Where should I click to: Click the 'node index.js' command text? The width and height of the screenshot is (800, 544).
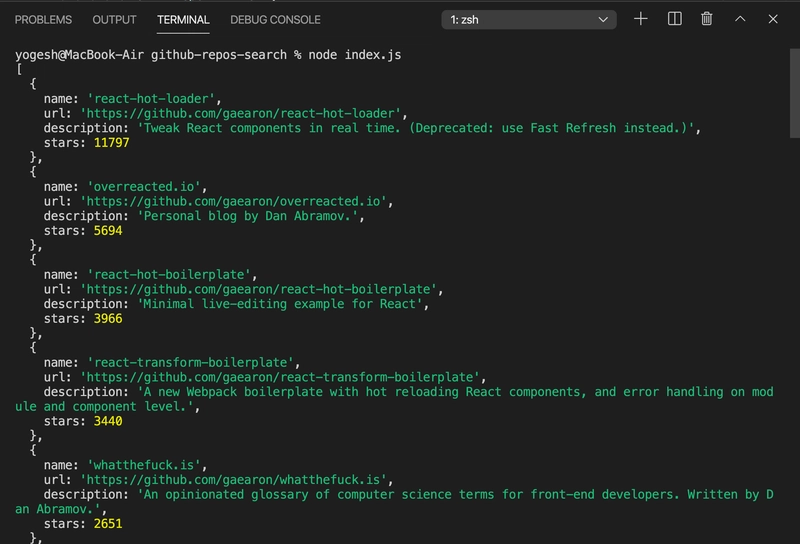[x=355, y=55]
